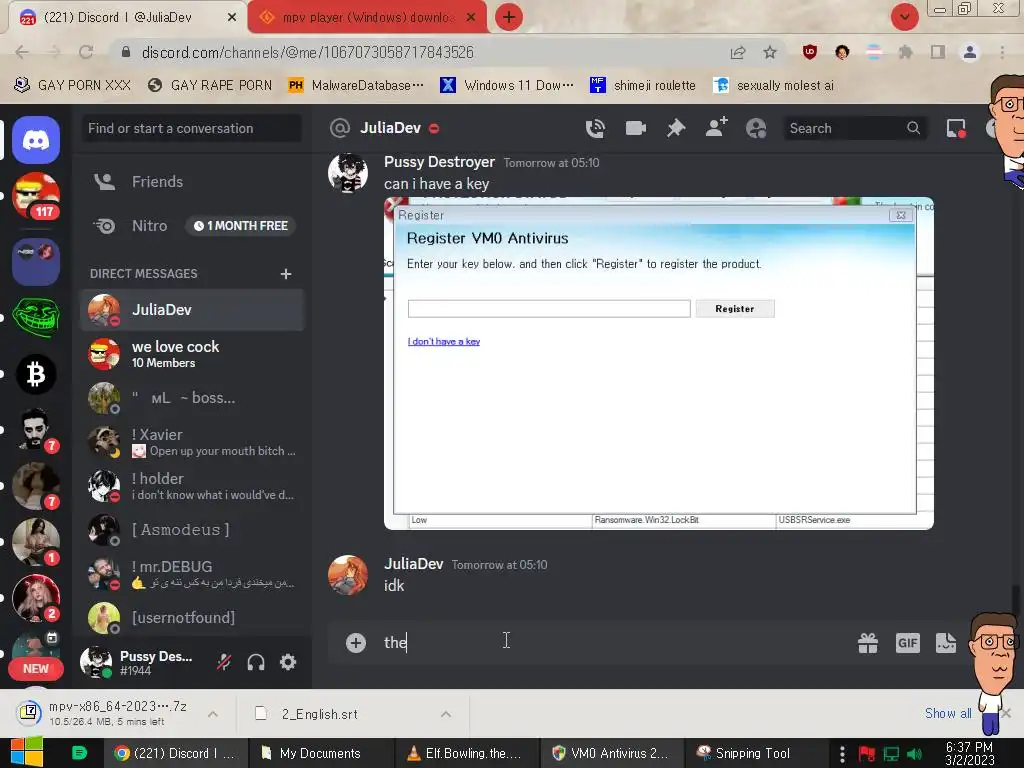Image resolution: width=1024 pixels, height=768 pixels.
Task: Toggle the browser side panel
Action: 938,52
